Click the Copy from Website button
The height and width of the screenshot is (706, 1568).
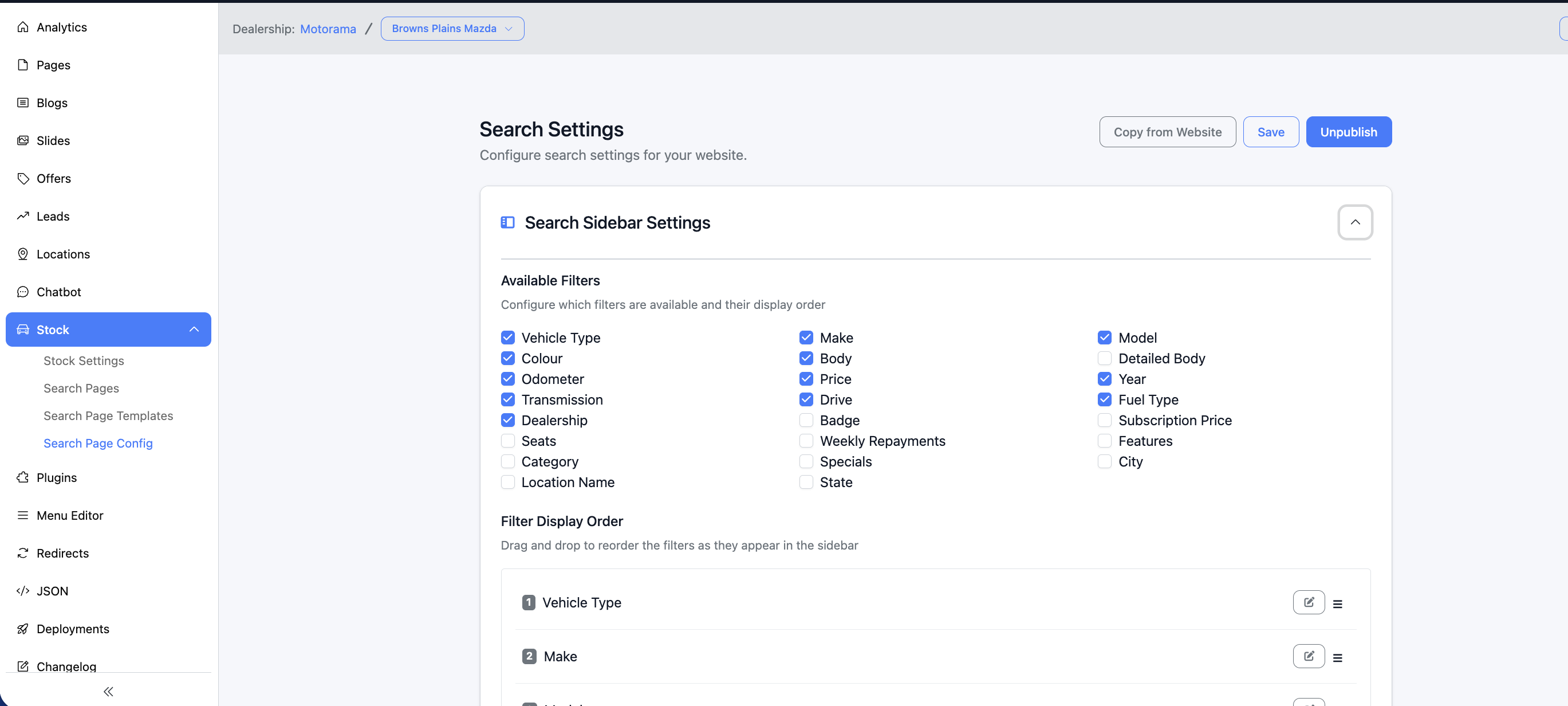point(1167,132)
